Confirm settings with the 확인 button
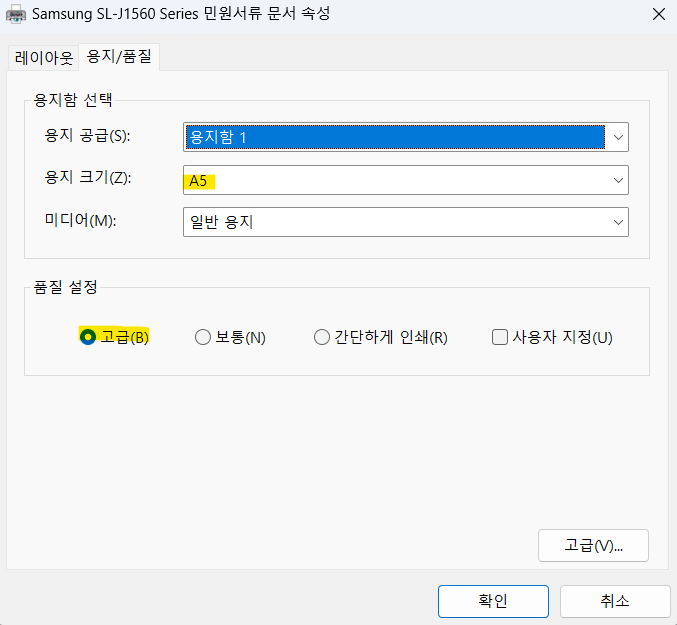Viewport: 677px width, 625px height. [493, 601]
